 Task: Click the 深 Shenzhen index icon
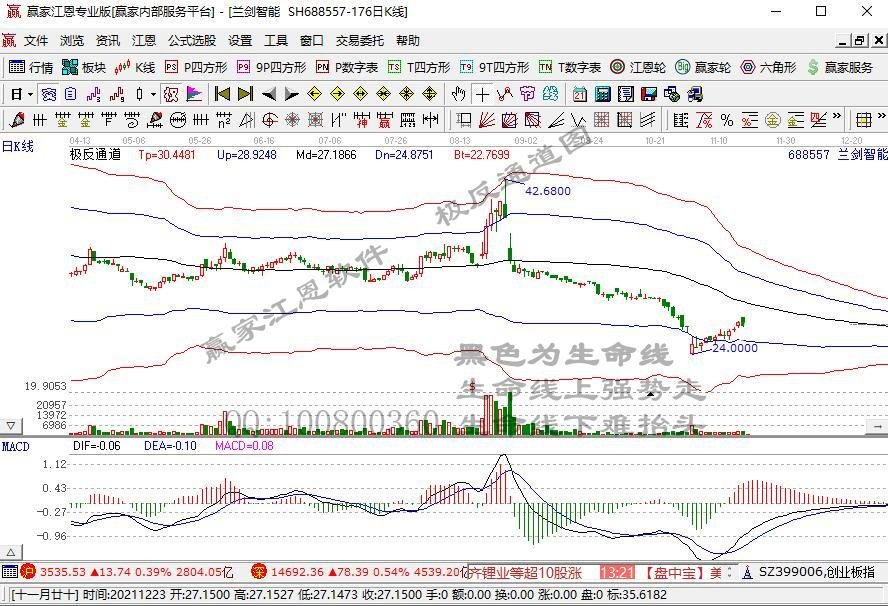259,571
